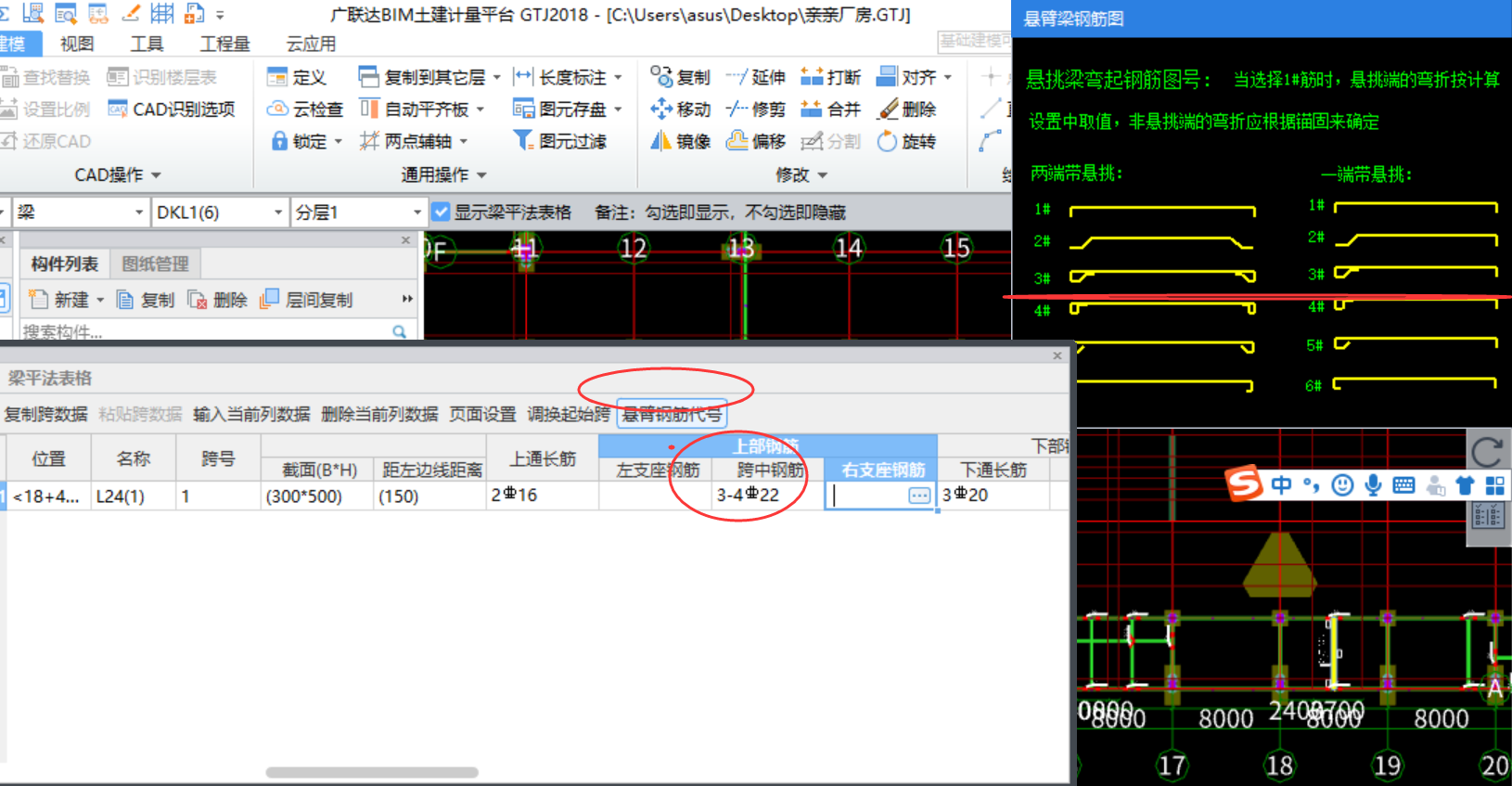This screenshot has height=786, width=1512.
Task: Expand more tools chevron in component list
Action: [406, 299]
